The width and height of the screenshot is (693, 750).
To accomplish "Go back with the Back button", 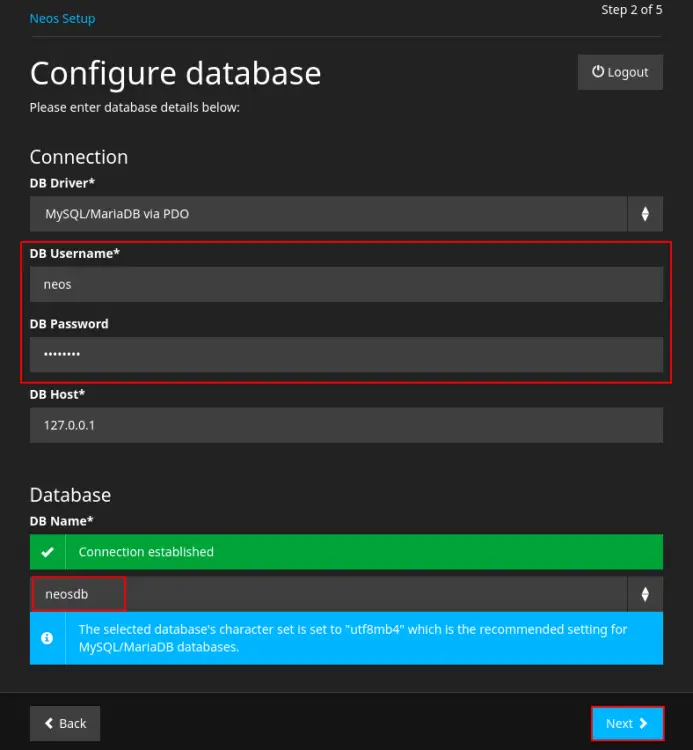I will click(x=65, y=723).
